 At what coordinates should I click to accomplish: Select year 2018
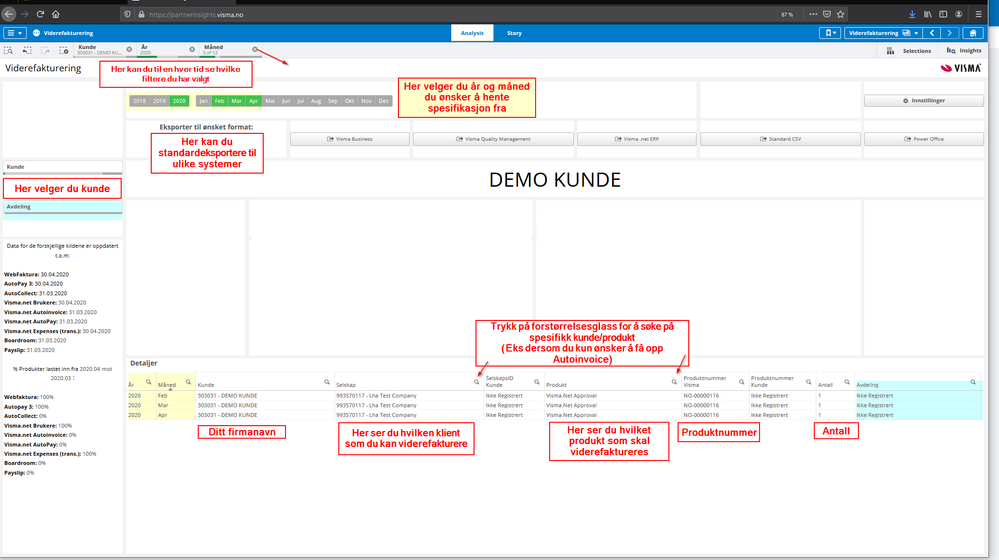pos(140,101)
